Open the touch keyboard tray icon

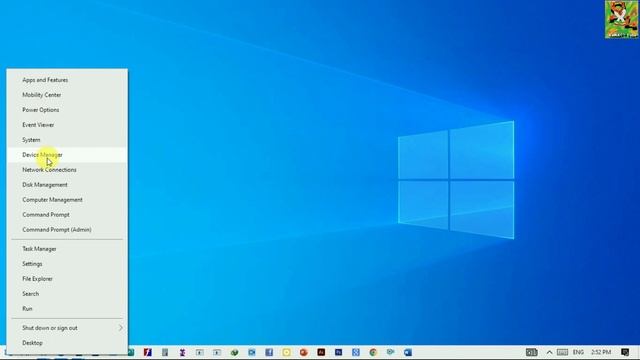562,352
